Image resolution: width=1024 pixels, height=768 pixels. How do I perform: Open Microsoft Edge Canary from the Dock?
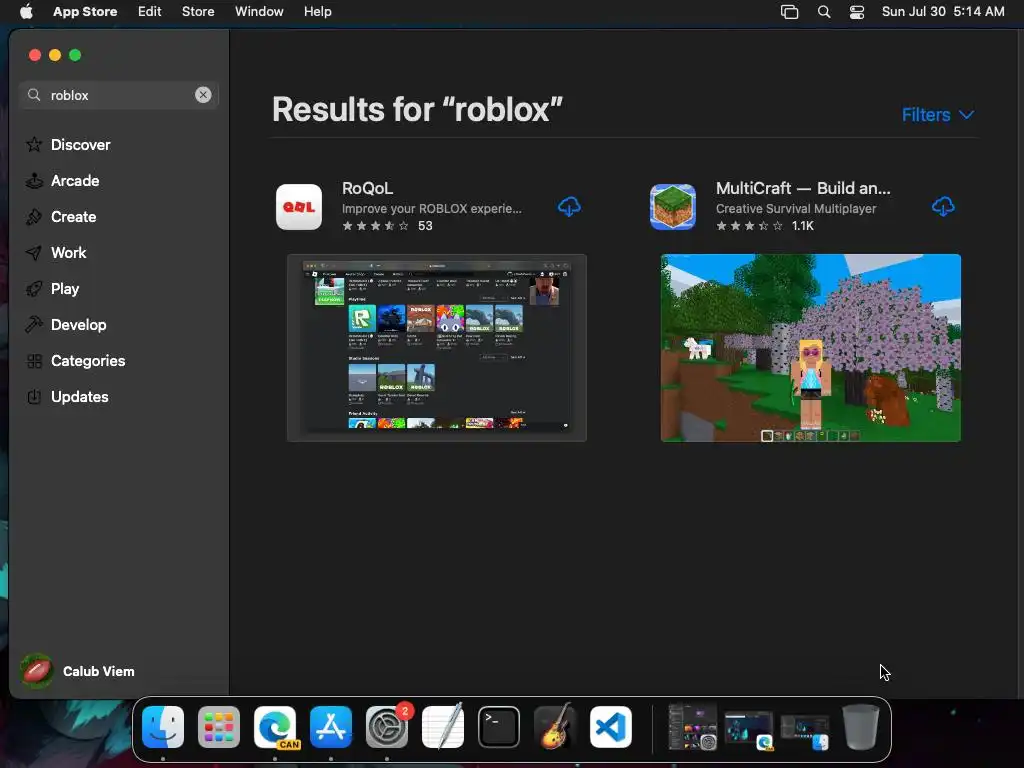pyautogui.click(x=275, y=727)
